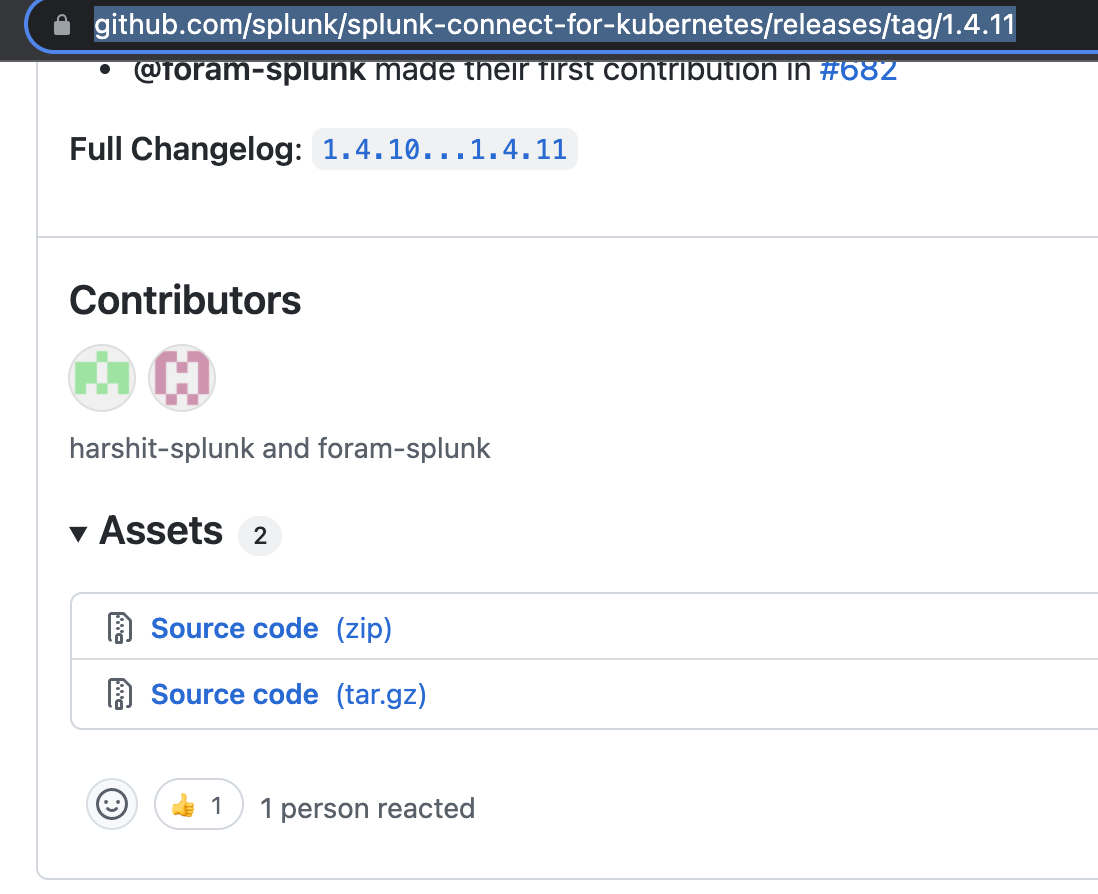Click the '1 person reacted' text
This screenshot has height=894, width=1098.
coord(368,808)
